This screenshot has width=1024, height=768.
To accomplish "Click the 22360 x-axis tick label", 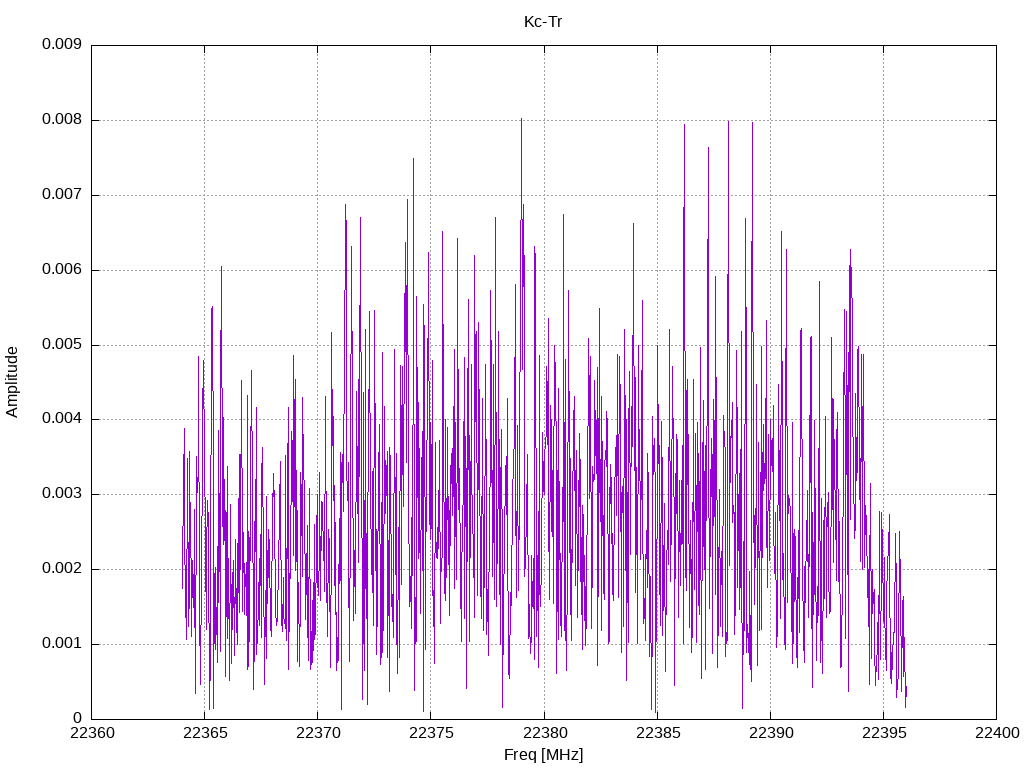I will click(x=92, y=733).
